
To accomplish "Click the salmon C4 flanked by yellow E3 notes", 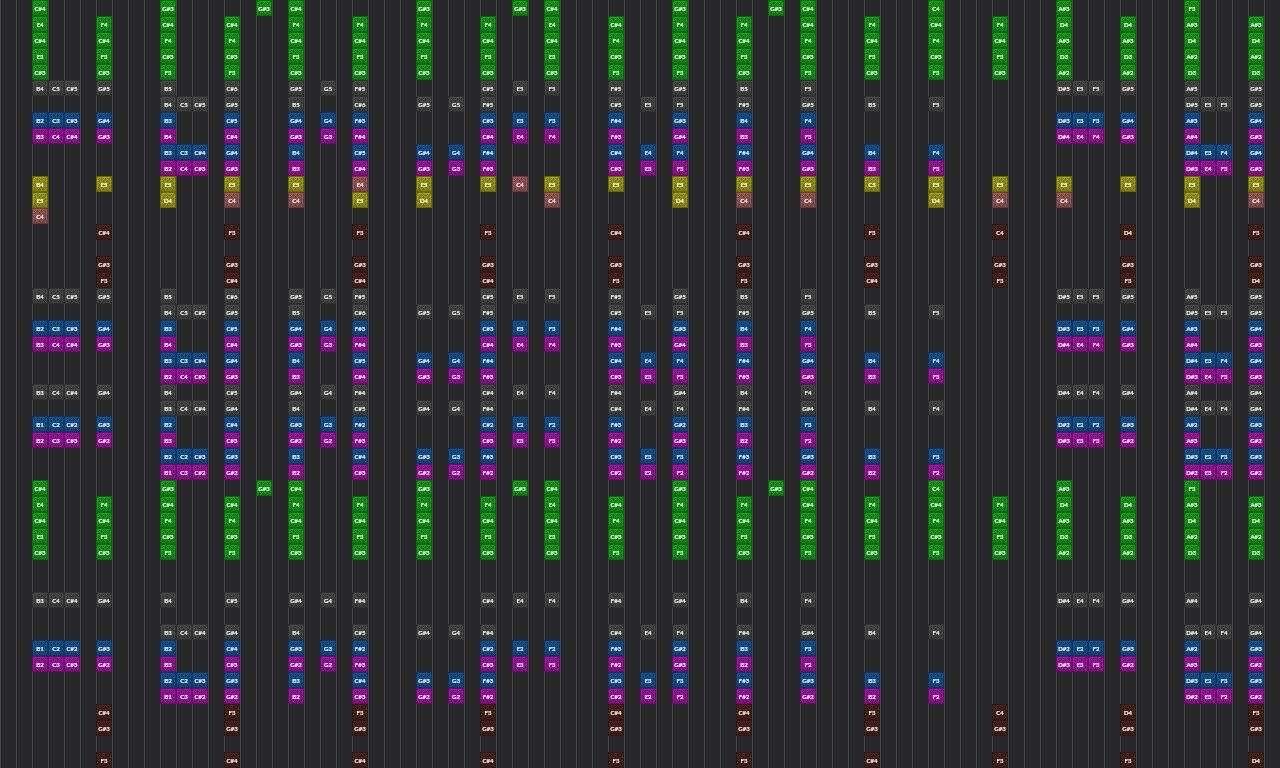I will pos(520,184).
